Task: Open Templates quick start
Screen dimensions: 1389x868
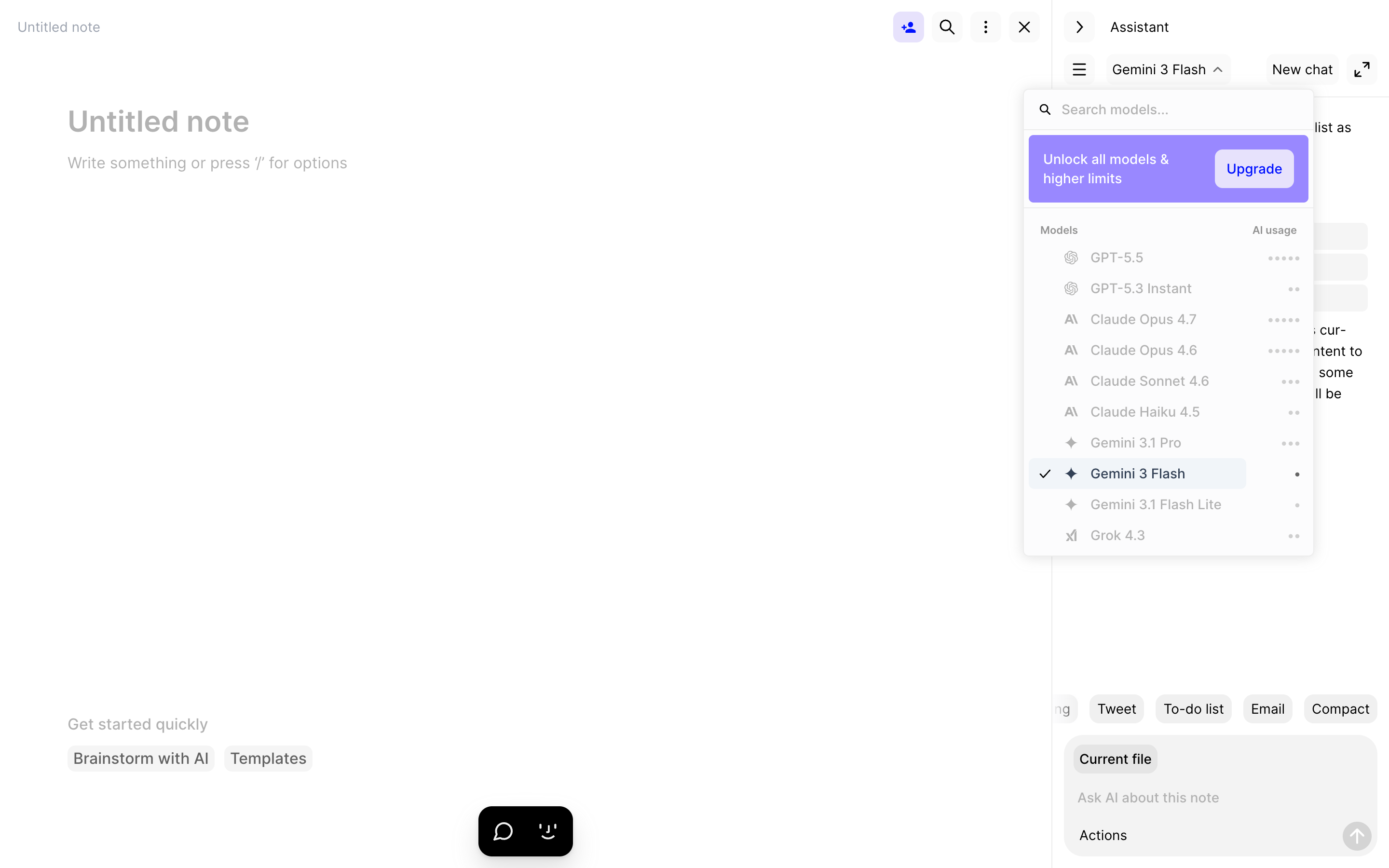Action: point(268,759)
